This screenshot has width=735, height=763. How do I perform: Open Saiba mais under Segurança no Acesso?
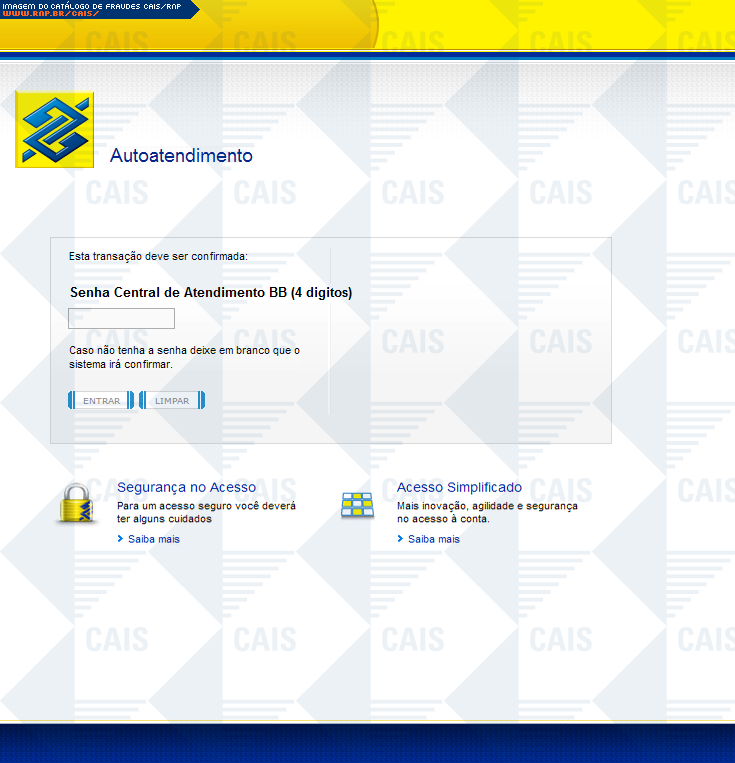pos(154,539)
